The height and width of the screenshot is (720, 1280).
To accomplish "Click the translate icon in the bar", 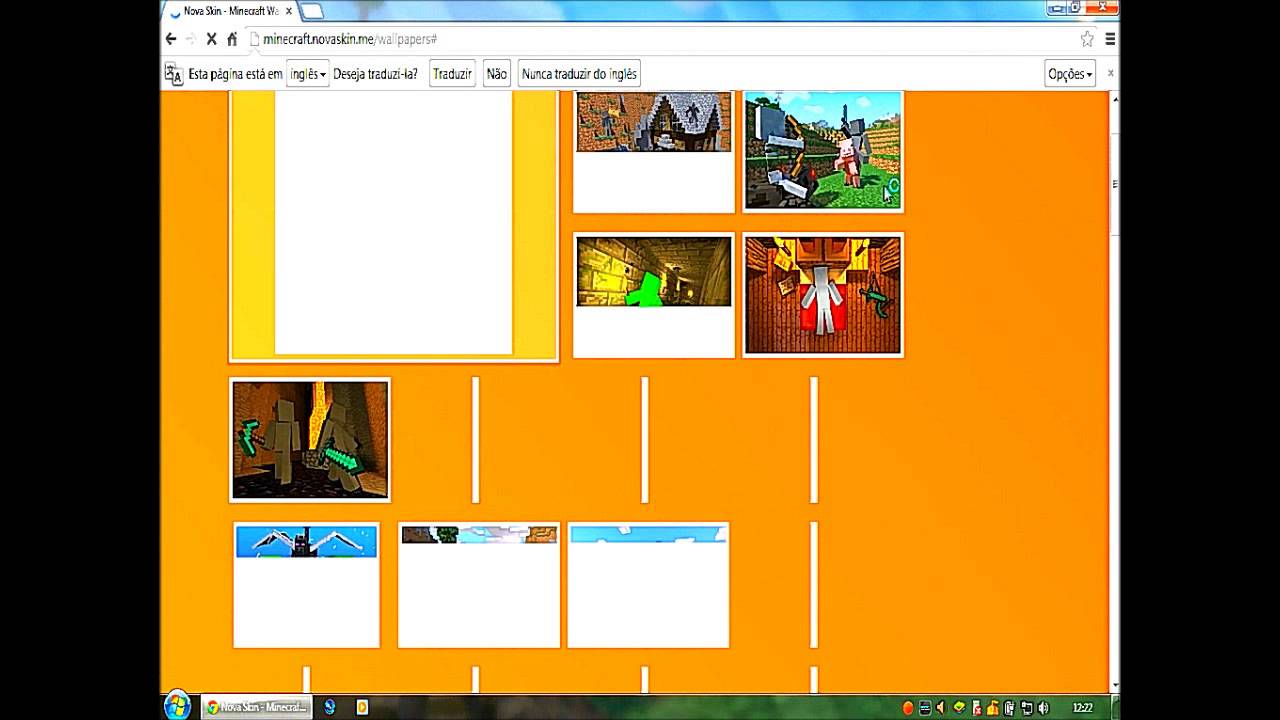I will 173,74.
